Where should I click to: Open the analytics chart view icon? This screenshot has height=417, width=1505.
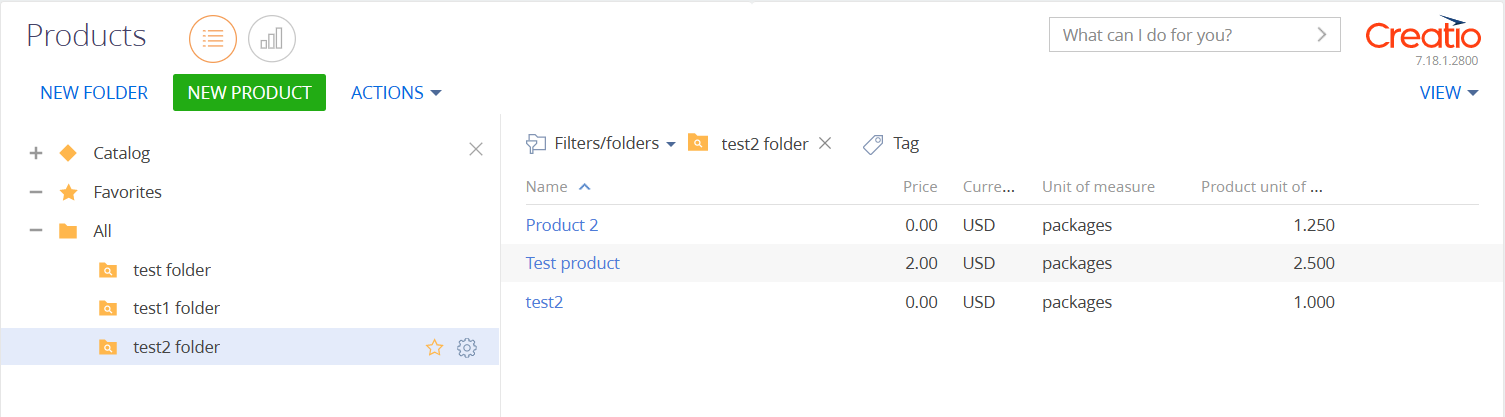click(x=272, y=39)
